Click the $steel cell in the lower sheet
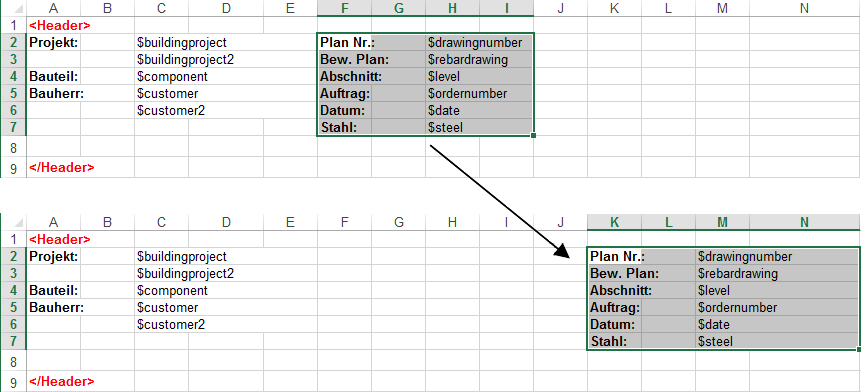 (776, 341)
